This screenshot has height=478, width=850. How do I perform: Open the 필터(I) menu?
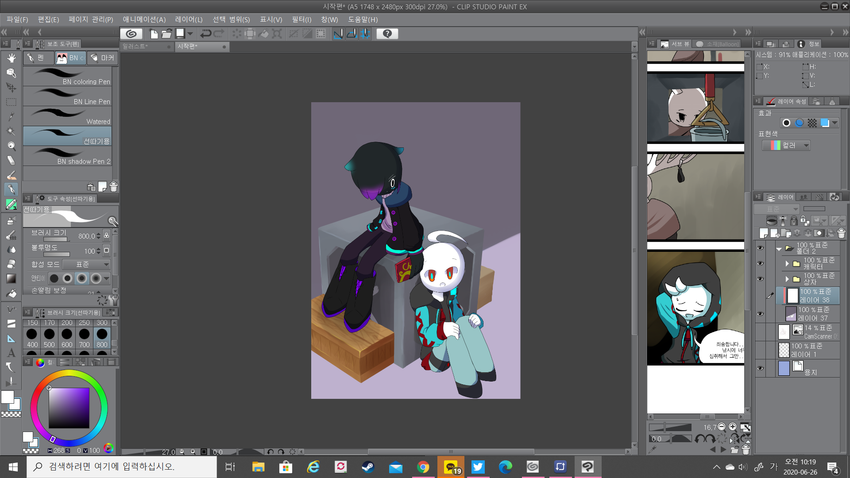[301, 20]
